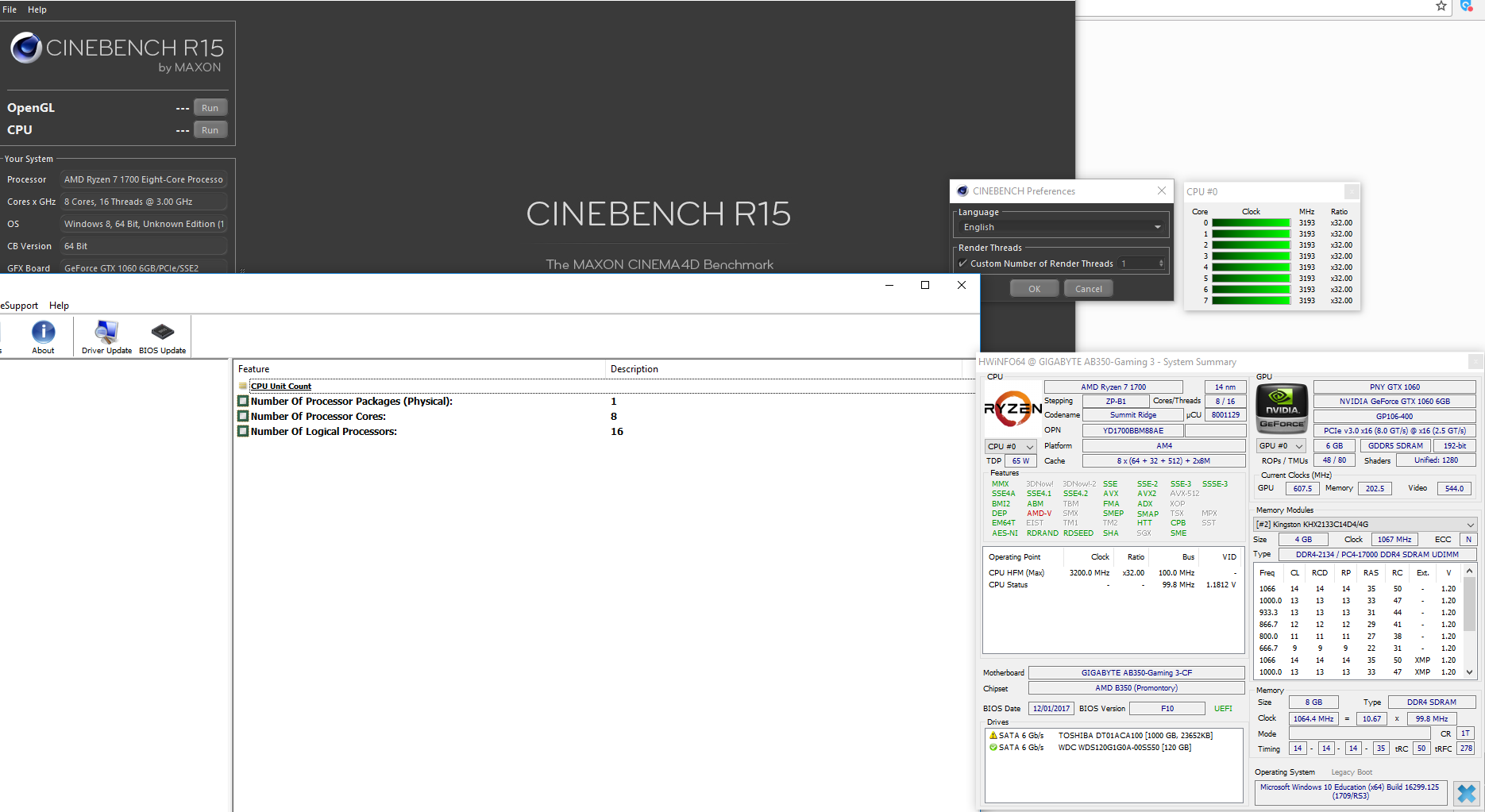
Task: Click the Number Of Logical Processors row icon
Action: 243,432
